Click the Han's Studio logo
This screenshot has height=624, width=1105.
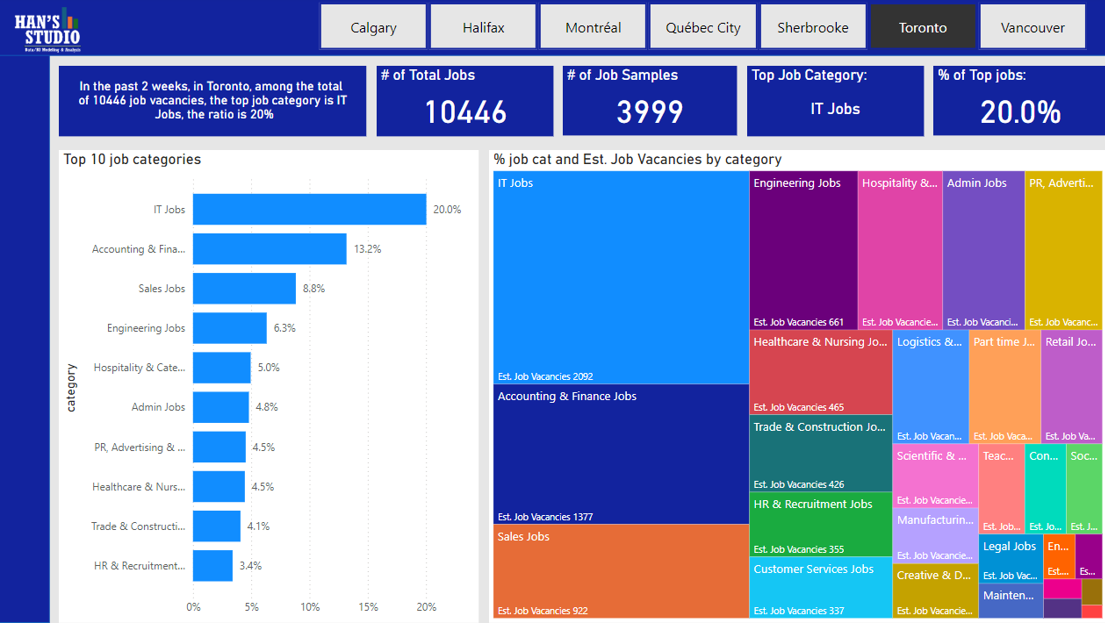point(48,29)
